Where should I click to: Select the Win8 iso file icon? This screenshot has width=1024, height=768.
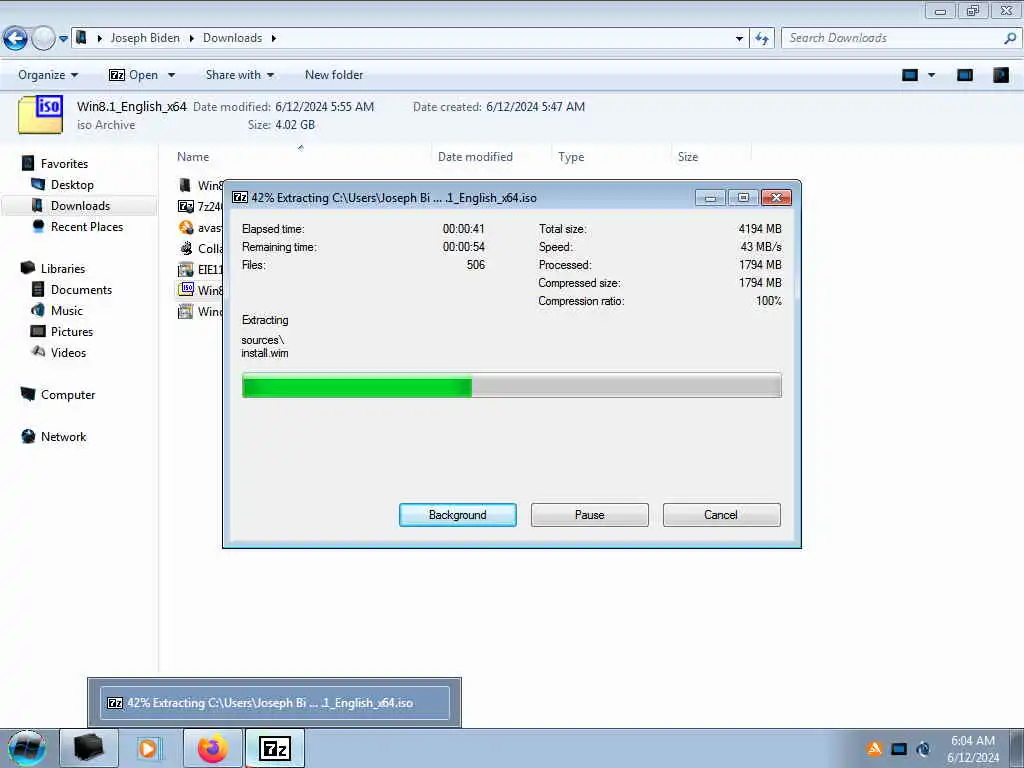(186, 289)
